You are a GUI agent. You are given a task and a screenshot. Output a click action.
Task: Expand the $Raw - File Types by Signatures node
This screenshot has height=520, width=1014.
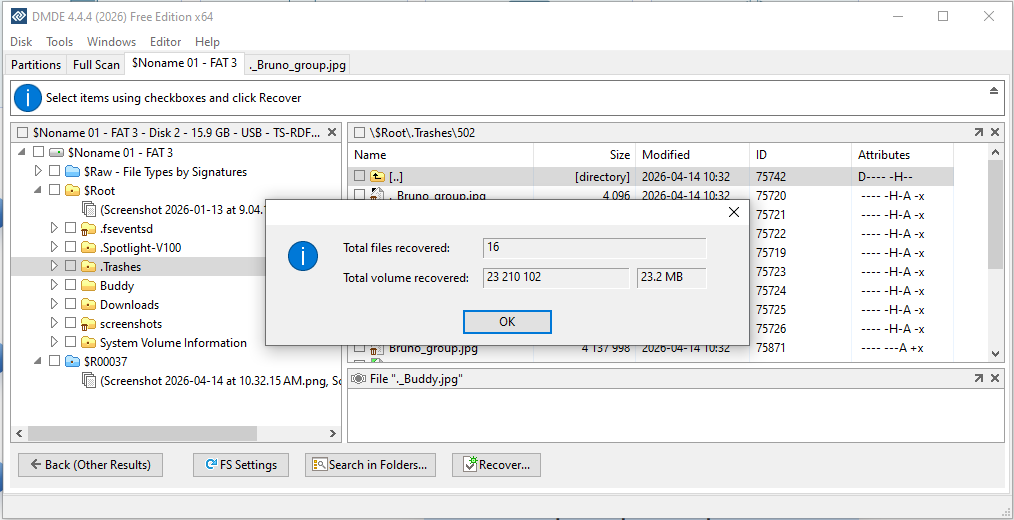tap(38, 171)
